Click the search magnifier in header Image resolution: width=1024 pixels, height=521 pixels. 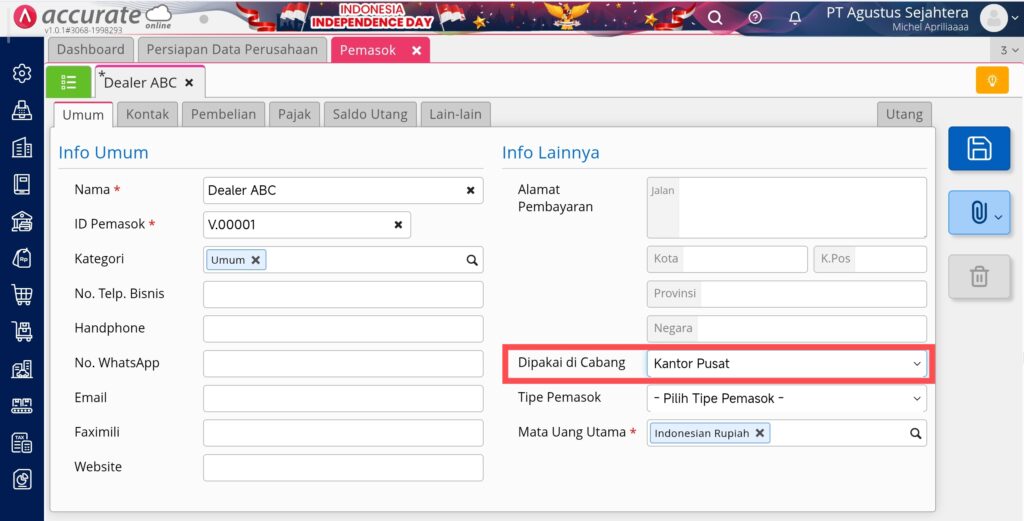715,18
